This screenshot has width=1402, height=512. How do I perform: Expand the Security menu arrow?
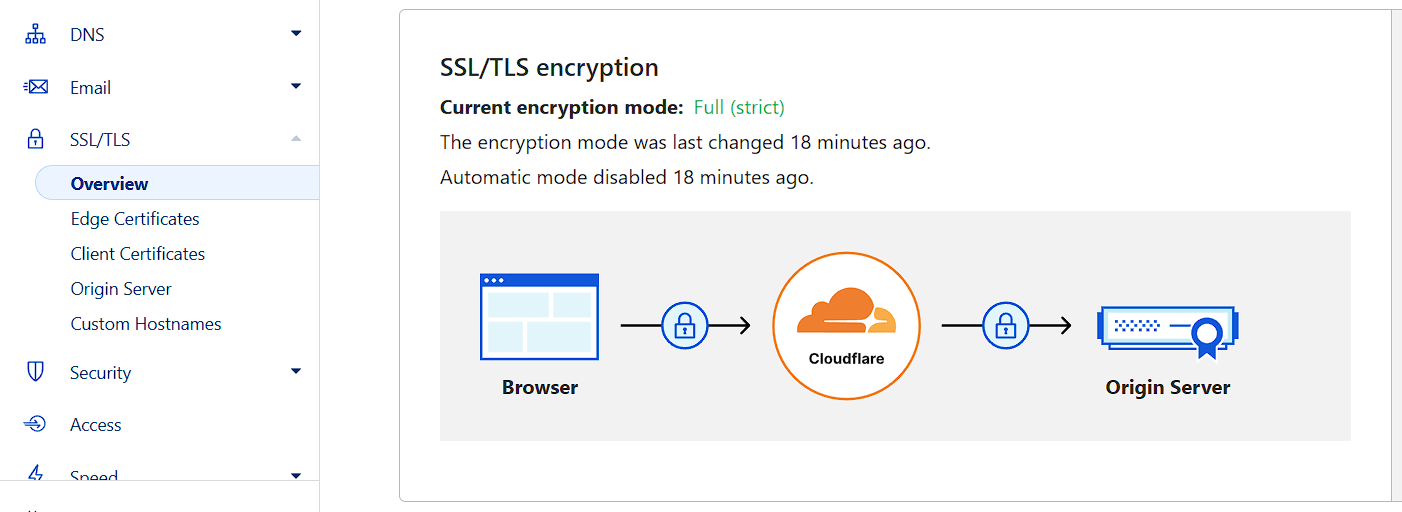296,371
